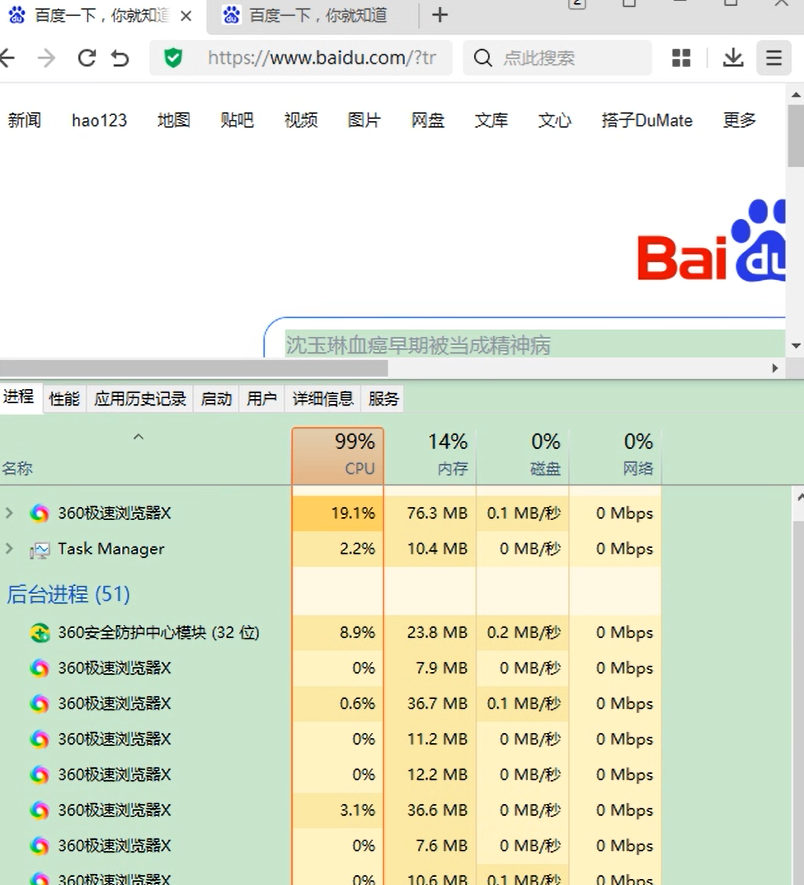
Task: Expand the 360极速浏览器X app process
Action: click(9, 513)
